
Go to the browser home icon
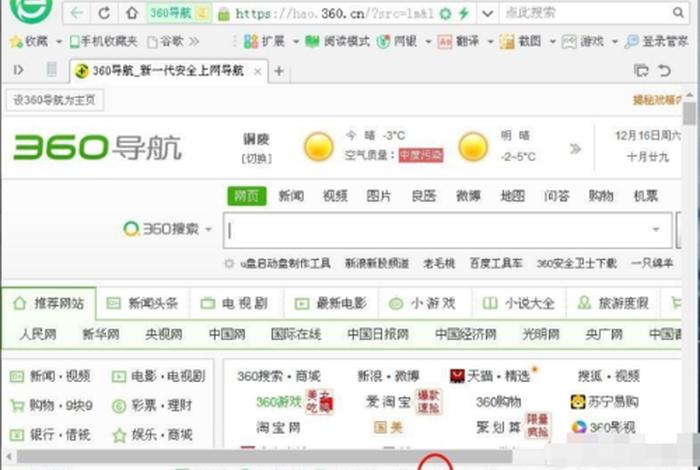point(132,13)
